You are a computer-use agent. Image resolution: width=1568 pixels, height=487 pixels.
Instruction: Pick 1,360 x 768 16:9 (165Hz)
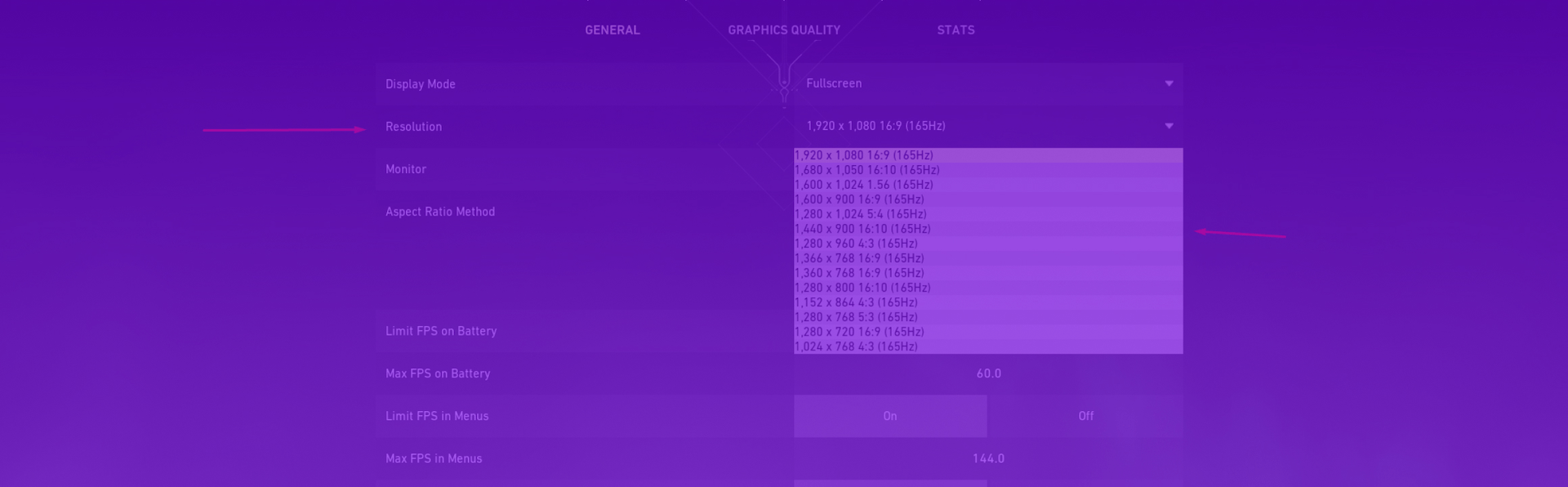988,273
